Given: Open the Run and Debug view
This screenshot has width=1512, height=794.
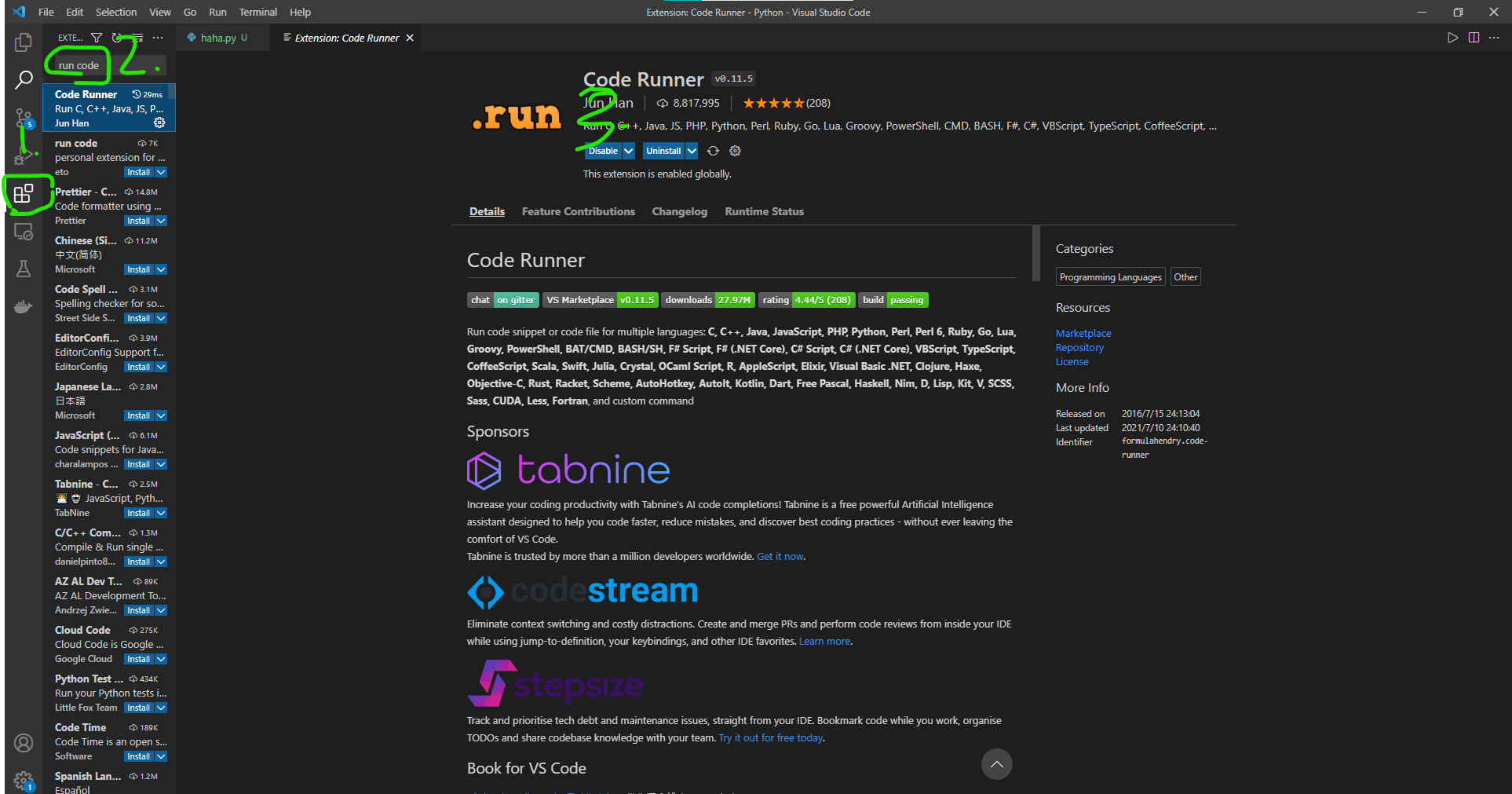Looking at the screenshot, I should (24, 155).
